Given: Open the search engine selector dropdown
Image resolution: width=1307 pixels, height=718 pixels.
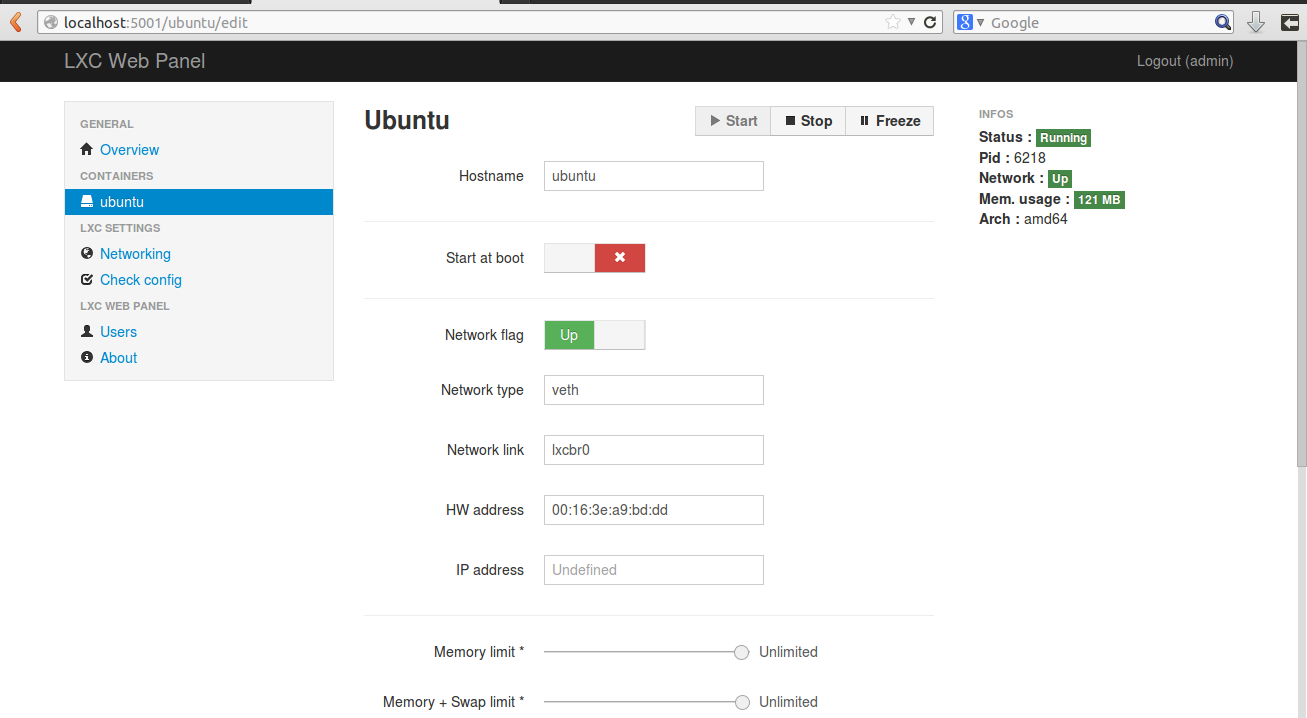Looking at the screenshot, I should pyautogui.click(x=970, y=22).
